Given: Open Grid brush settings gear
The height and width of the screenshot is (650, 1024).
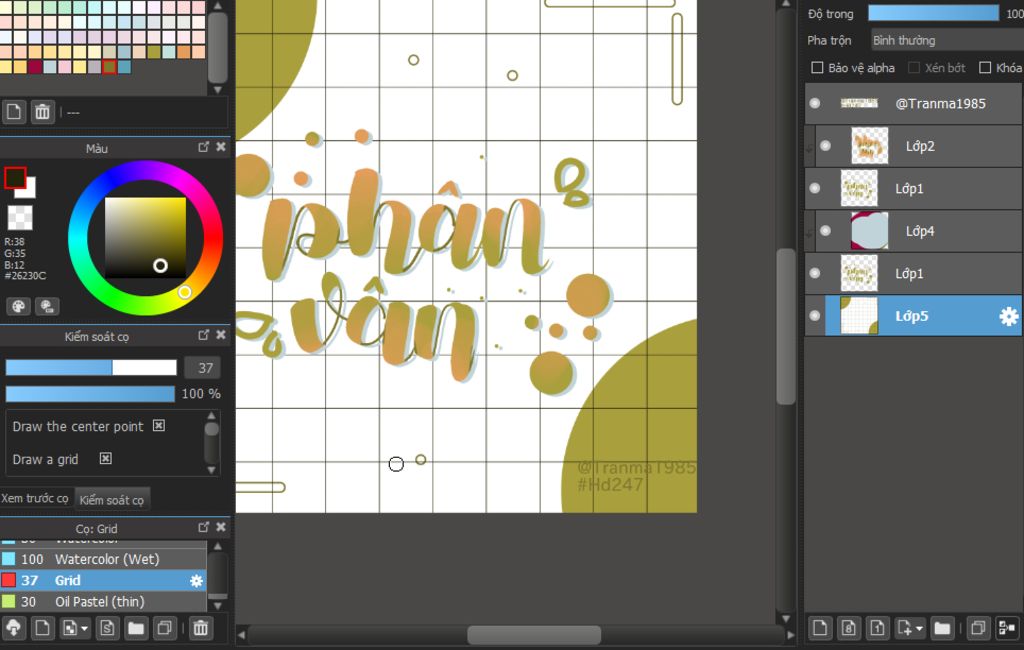Looking at the screenshot, I should (196, 580).
